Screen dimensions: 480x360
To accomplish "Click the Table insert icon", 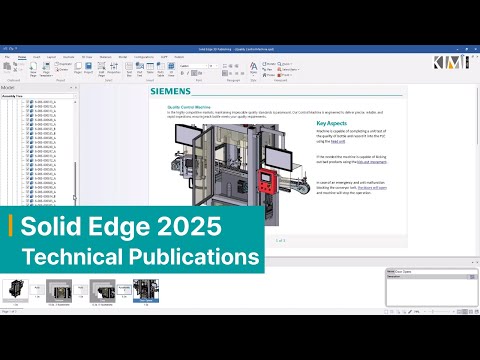I will pyautogui.click(x=150, y=68).
